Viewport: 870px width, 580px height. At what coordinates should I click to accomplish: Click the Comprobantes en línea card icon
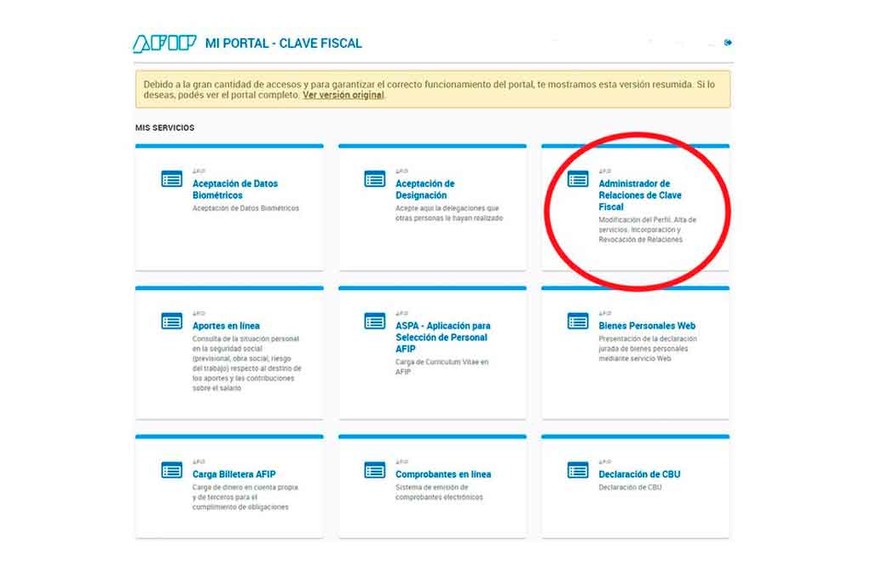click(375, 470)
